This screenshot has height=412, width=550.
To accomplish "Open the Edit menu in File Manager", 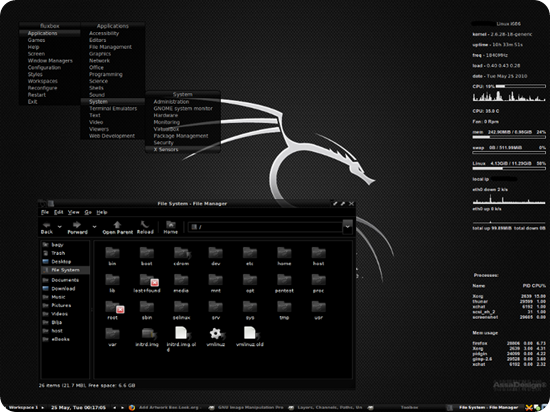I will [58, 212].
